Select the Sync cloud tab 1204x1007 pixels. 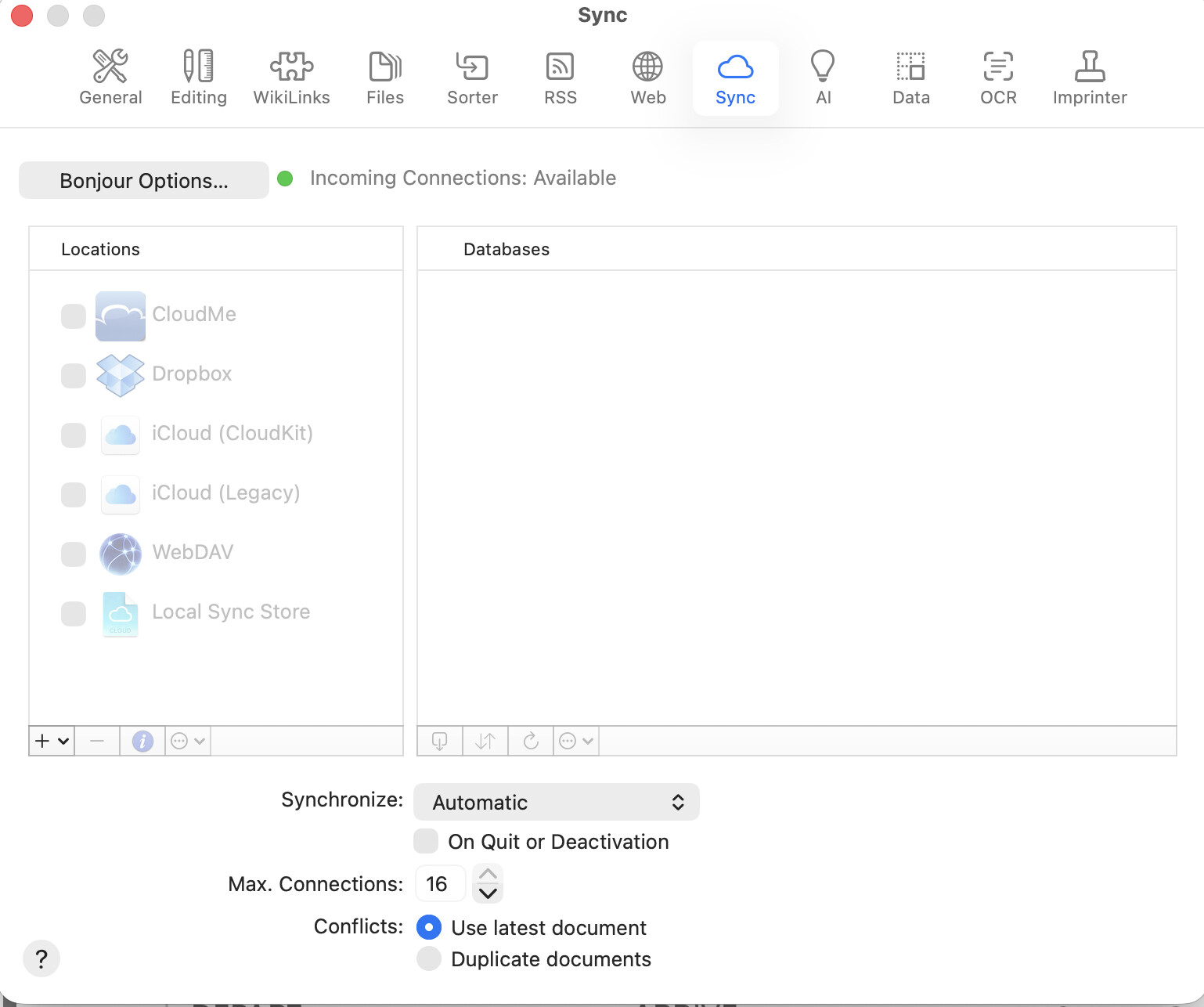[x=735, y=78]
